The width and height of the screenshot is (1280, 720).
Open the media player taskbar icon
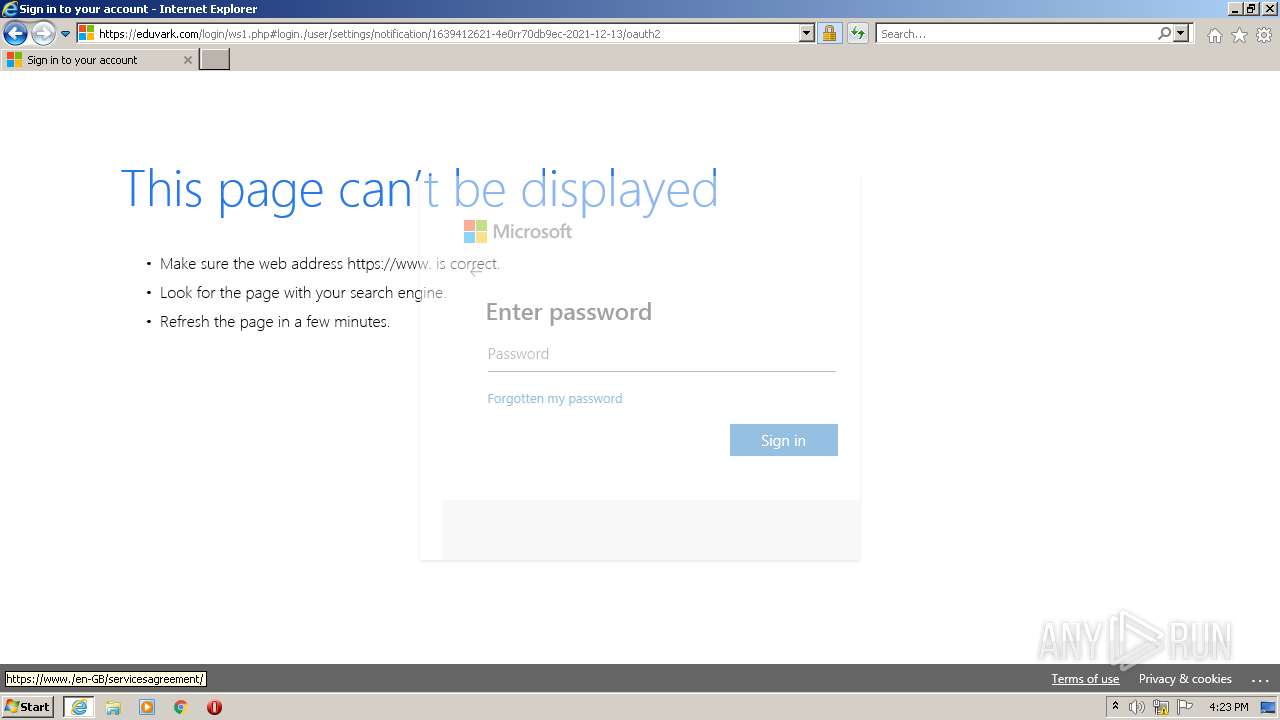pos(147,707)
